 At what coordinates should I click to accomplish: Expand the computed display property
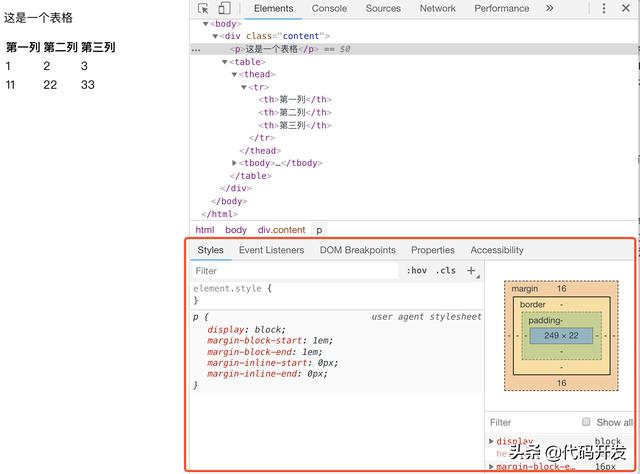pos(491,441)
